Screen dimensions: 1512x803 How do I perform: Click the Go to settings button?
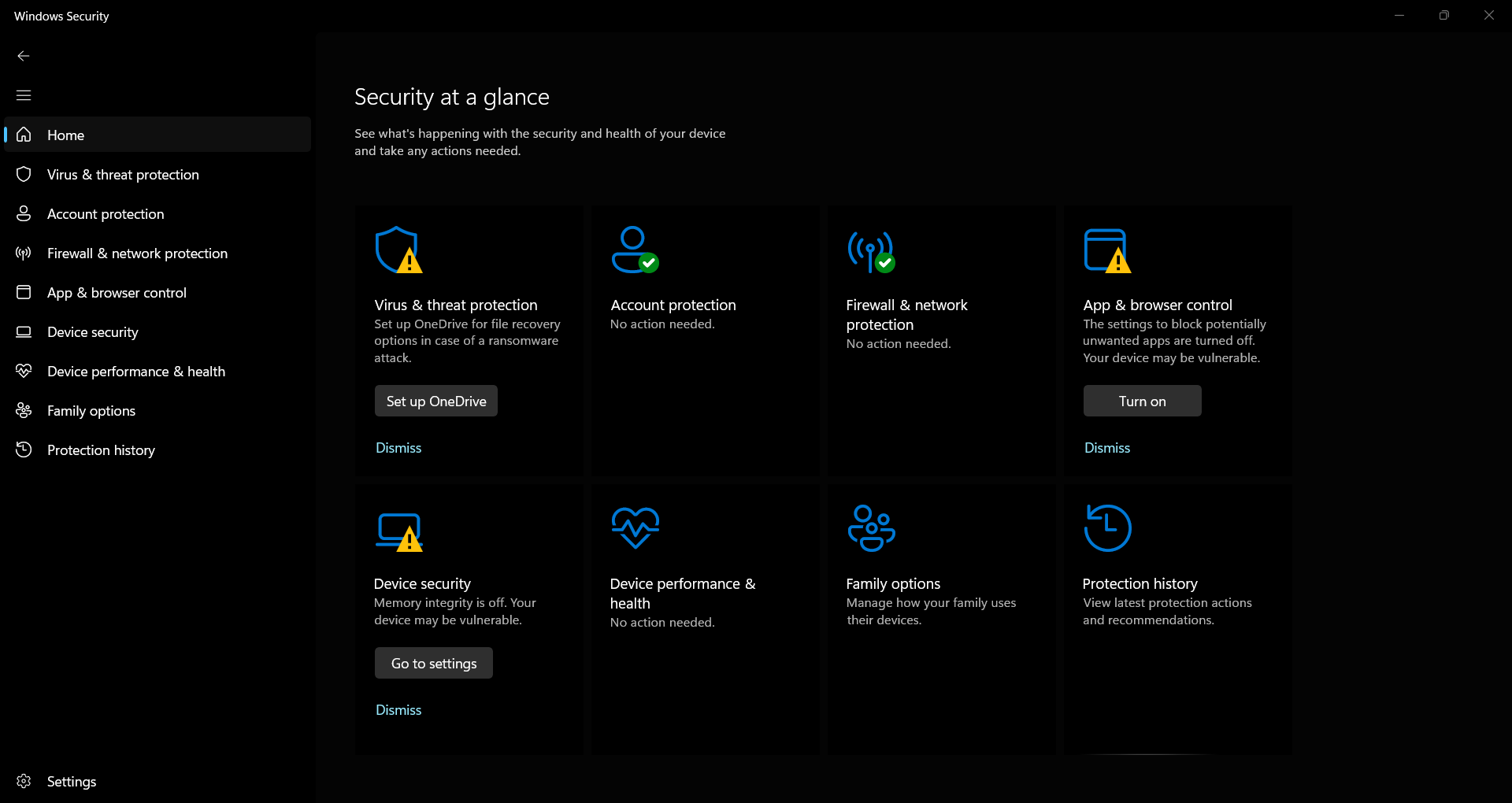click(x=434, y=663)
